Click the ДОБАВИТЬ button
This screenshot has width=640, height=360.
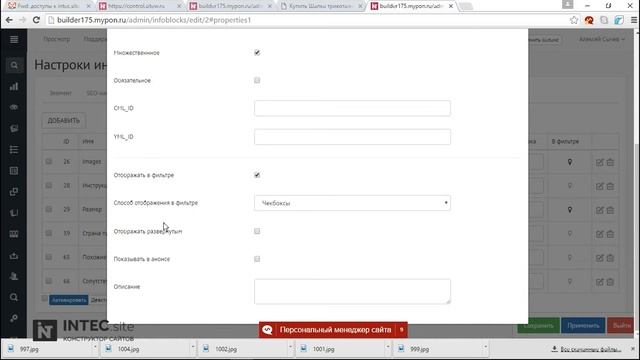64,120
